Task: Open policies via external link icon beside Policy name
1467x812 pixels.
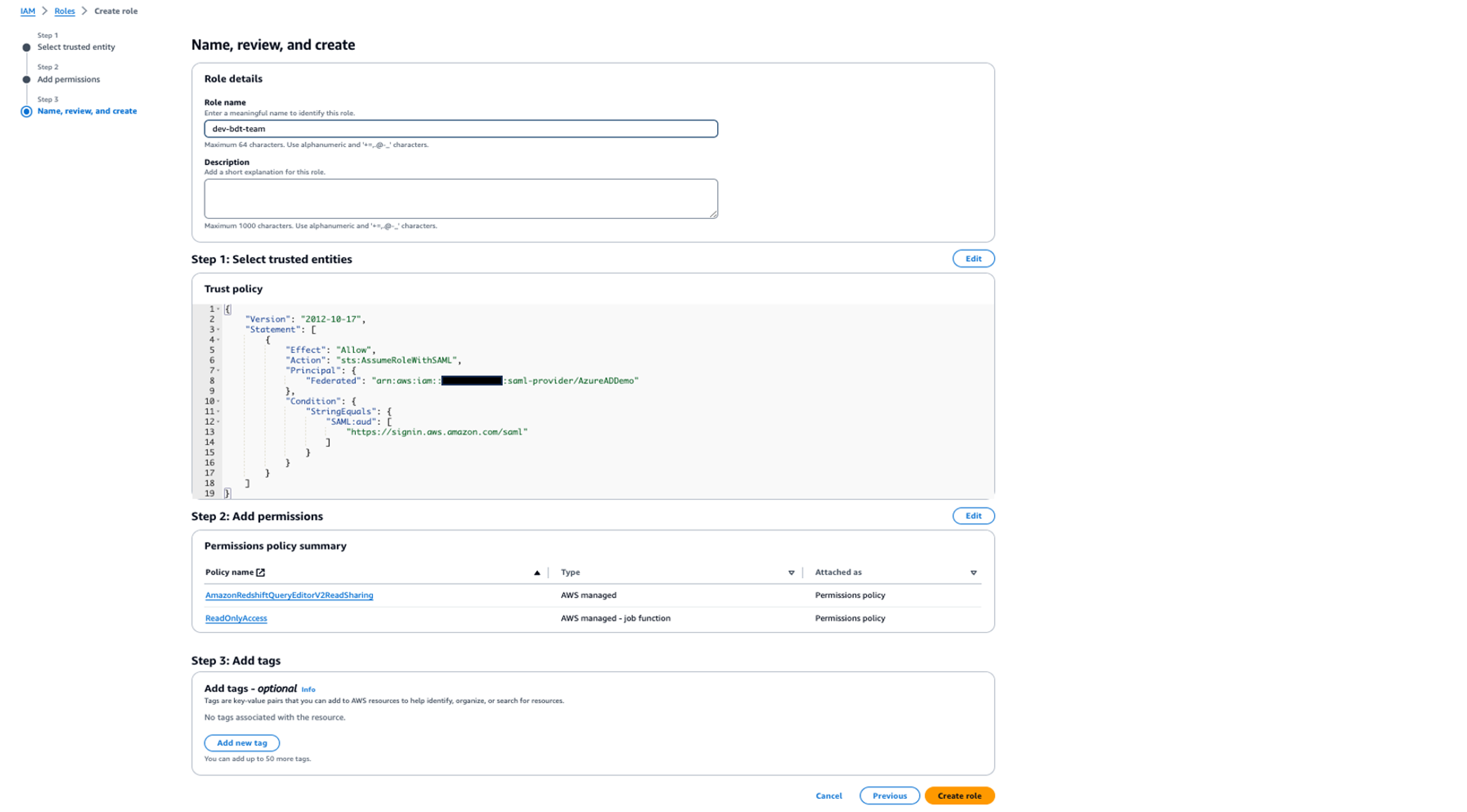Action: [x=261, y=572]
